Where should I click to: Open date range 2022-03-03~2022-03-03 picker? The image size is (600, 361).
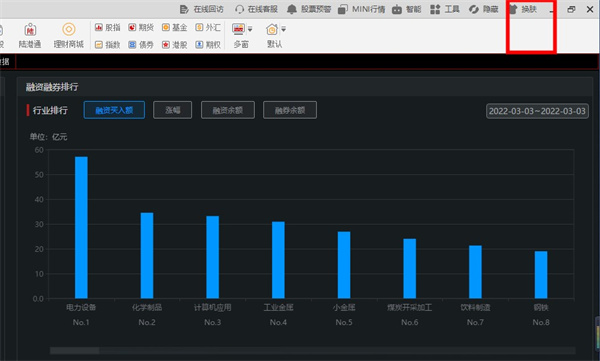[537, 111]
